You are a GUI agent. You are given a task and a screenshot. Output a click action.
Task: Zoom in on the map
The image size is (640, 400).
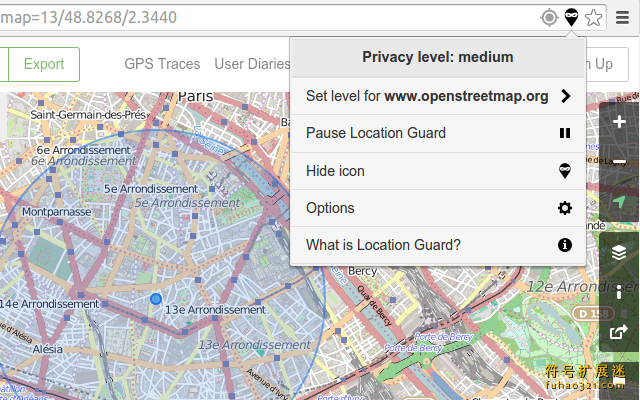point(619,122)
